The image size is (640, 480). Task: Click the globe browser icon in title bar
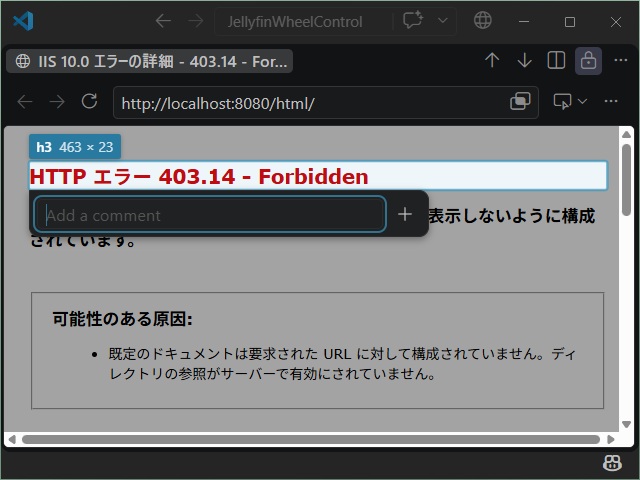pos(482,20)
